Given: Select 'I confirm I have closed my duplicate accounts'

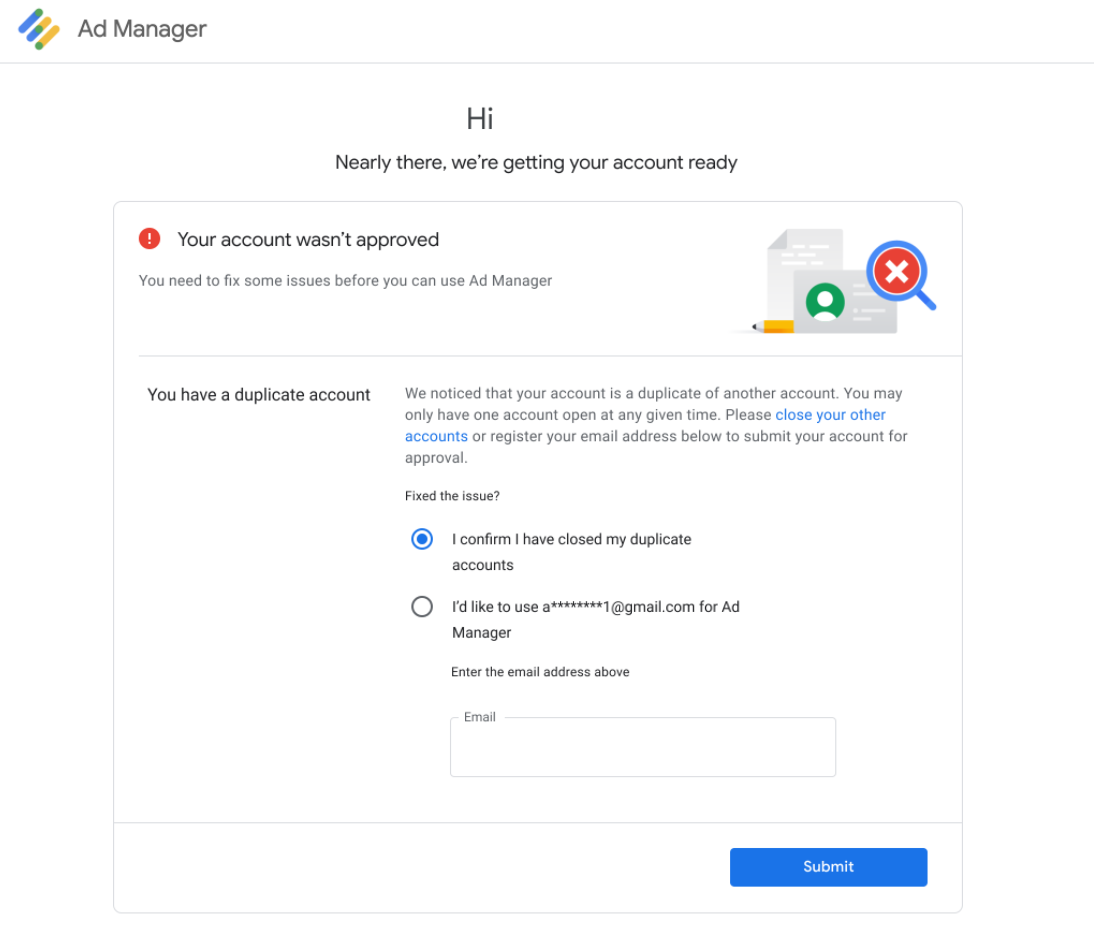Looking at the screenshot, I should coord(421,539).
